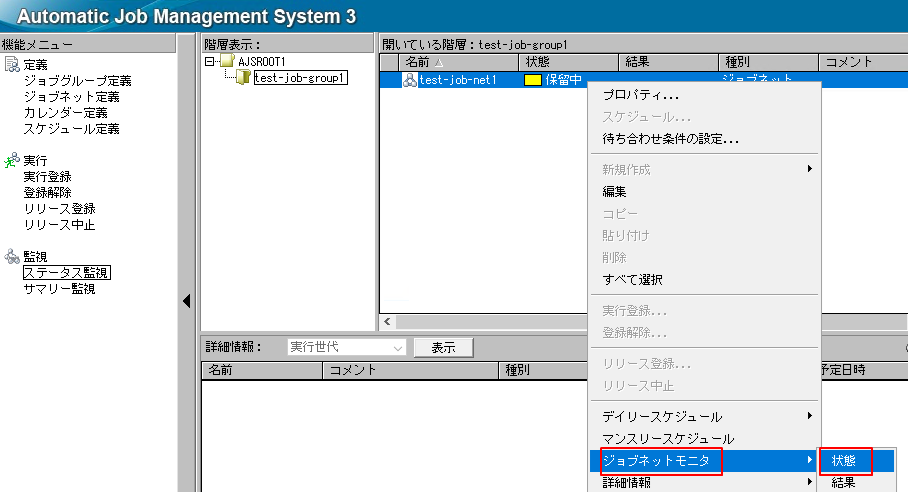This screenshot has width=908, height=492.
Task: Click the 定義 section icon
Action: (12, 64)
